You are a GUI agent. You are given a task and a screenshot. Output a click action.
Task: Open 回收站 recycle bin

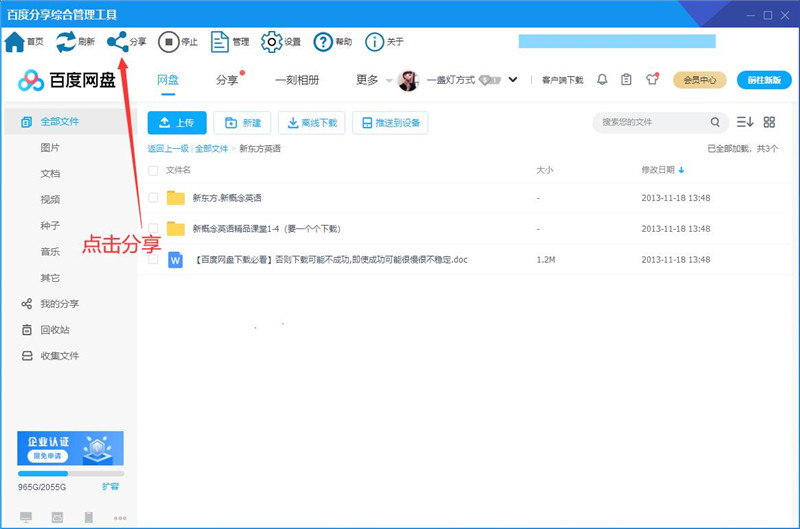[x=45, y=330]
